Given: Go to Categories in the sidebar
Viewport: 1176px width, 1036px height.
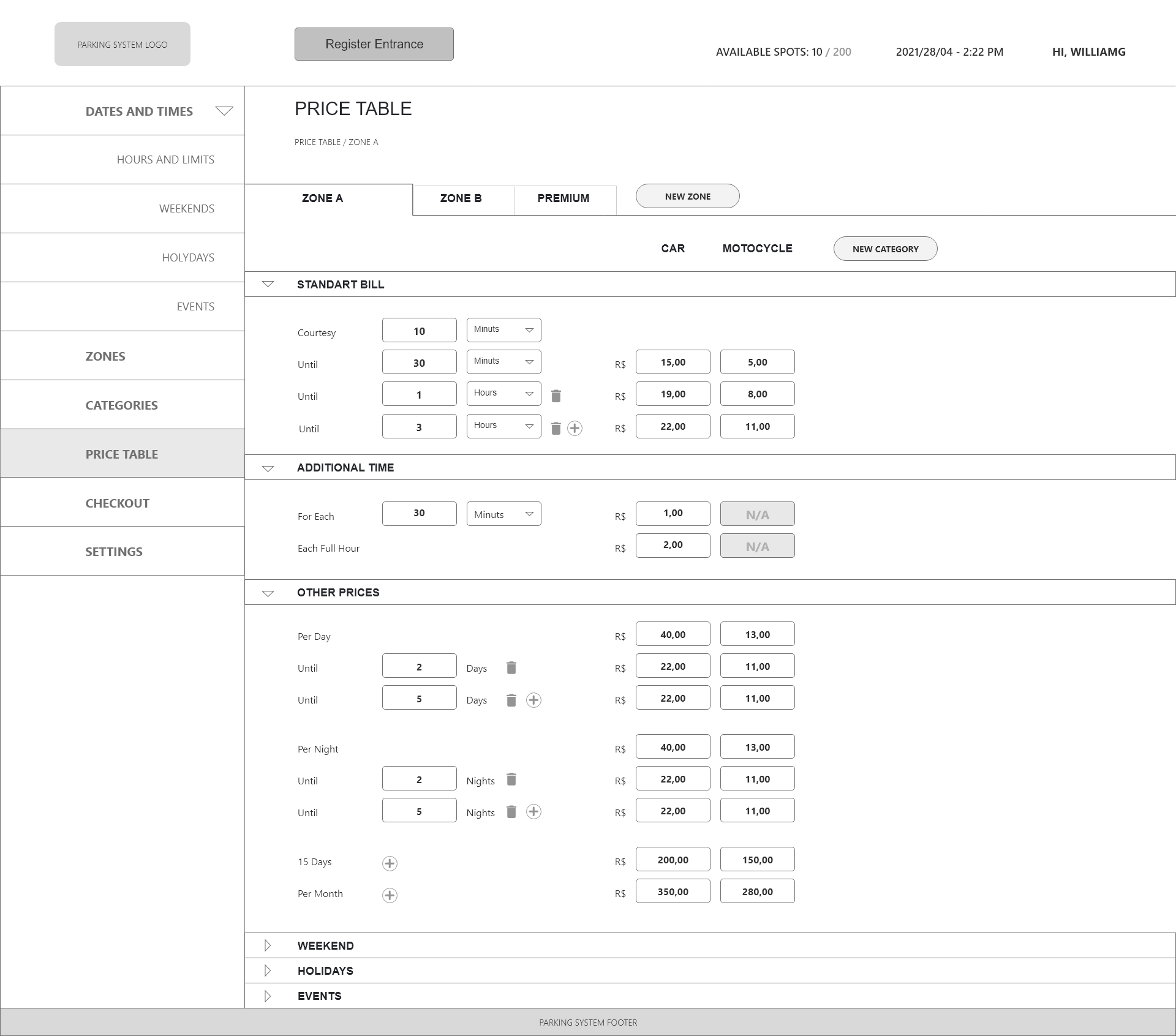Looking at the screenshot, I should (123, 405).
